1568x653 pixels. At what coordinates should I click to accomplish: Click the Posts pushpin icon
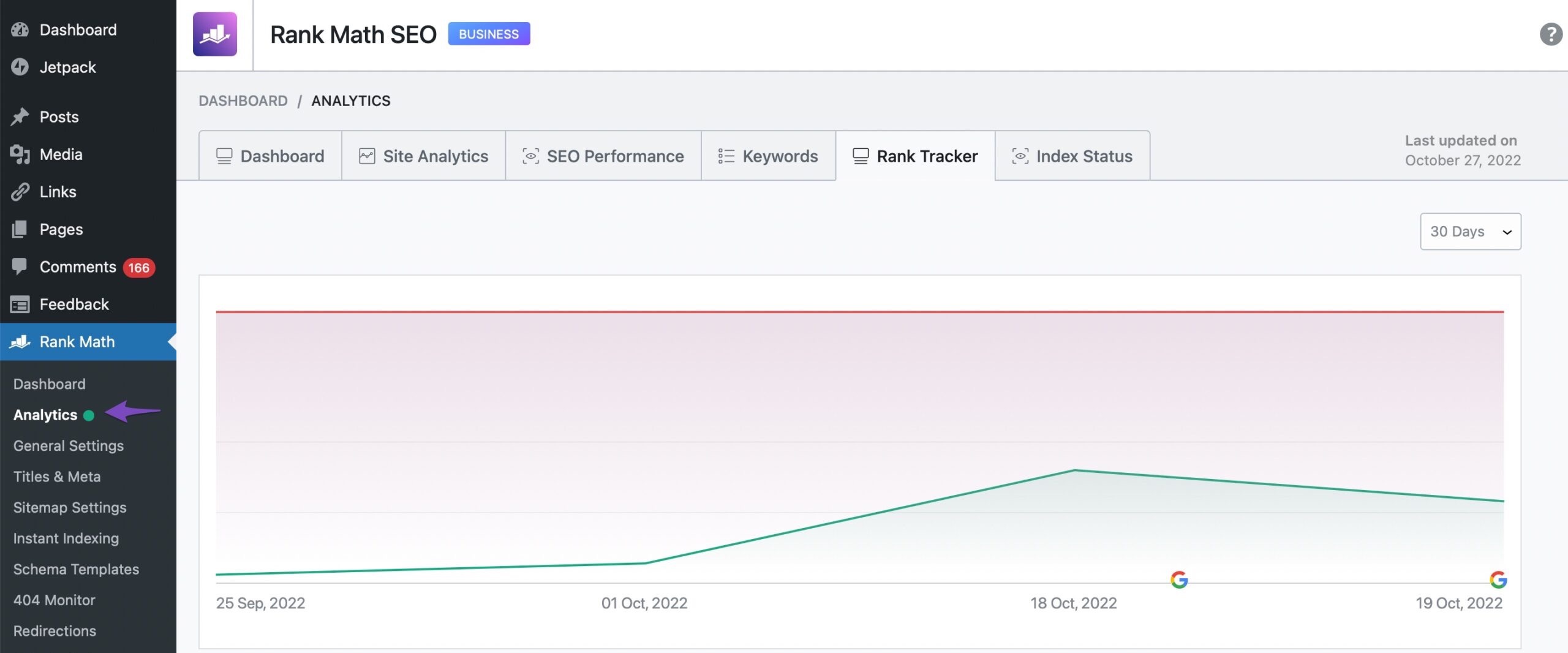pos(20,116)
